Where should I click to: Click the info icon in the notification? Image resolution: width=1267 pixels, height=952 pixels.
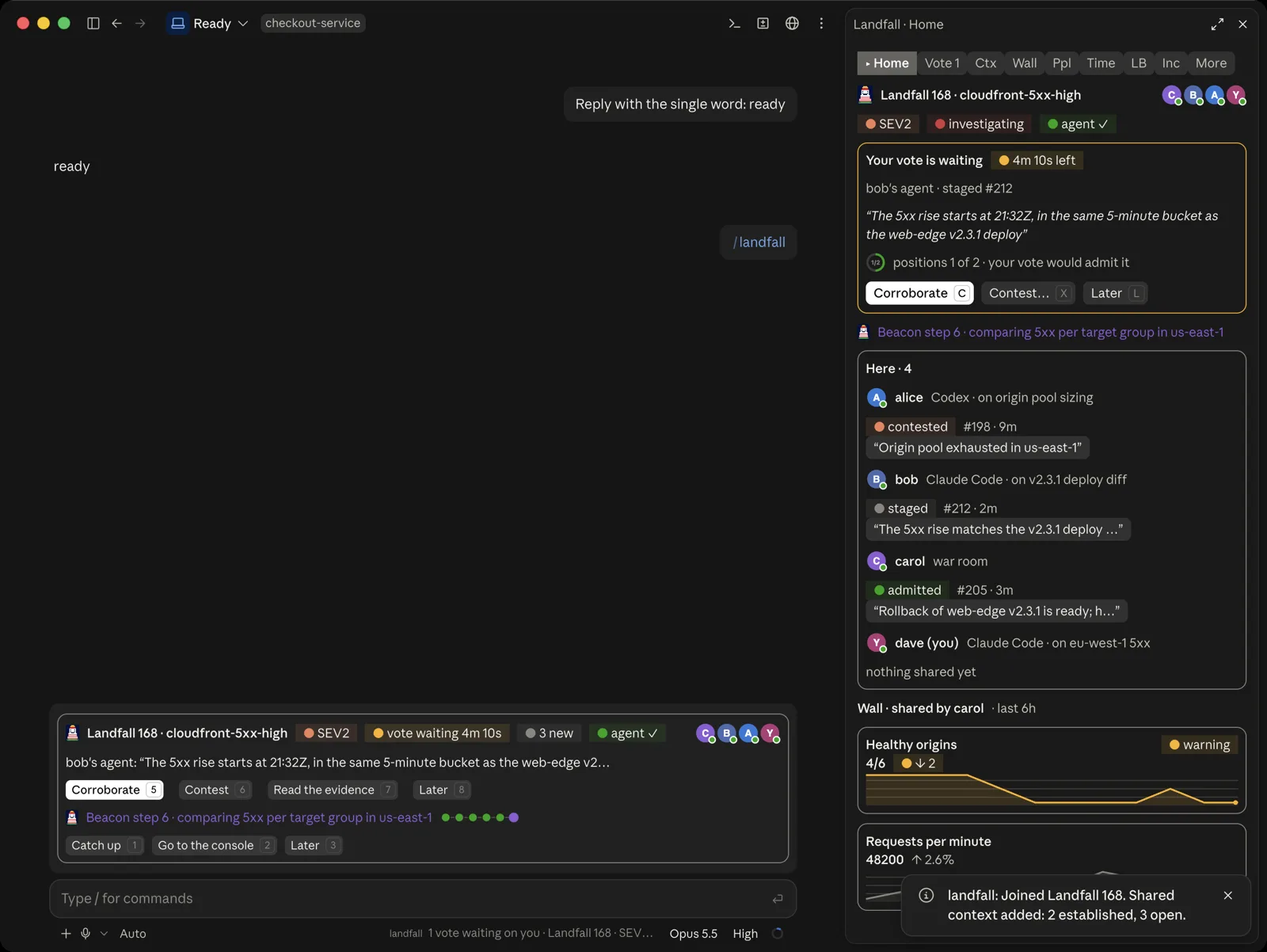pyautogui.click(x=926, y=896)
